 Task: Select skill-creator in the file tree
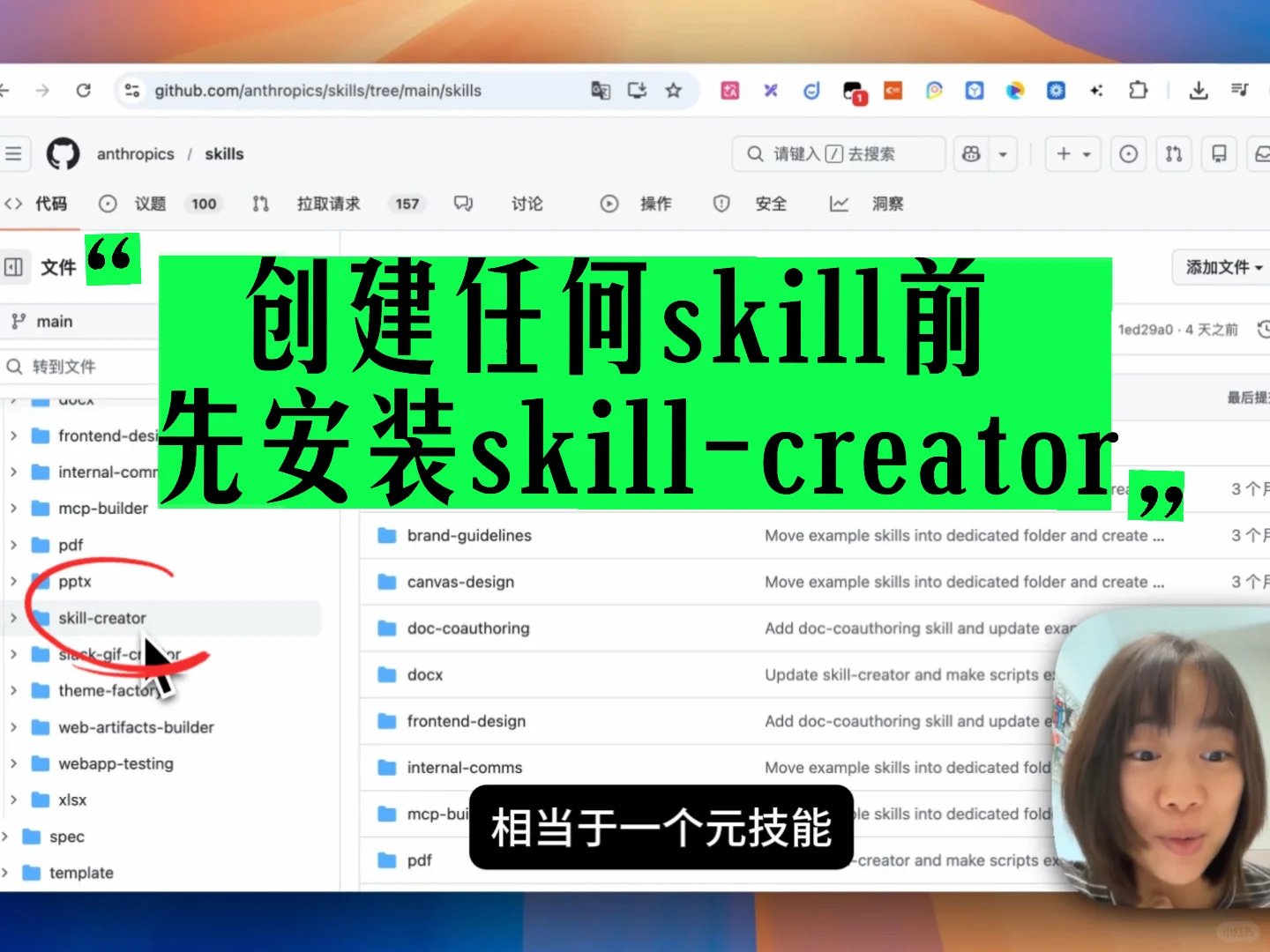(102, 618)
